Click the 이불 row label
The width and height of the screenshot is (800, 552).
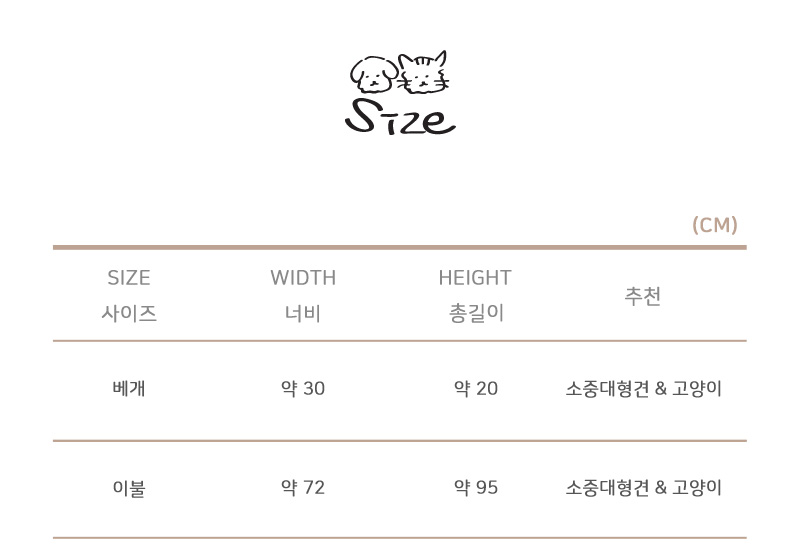(x=129, y=489)
